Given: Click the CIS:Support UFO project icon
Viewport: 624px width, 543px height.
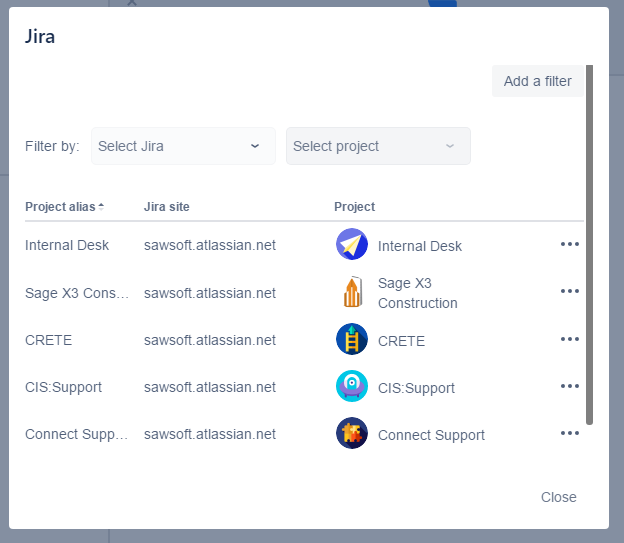Looking at the screenshot, I should click(352, 386).
